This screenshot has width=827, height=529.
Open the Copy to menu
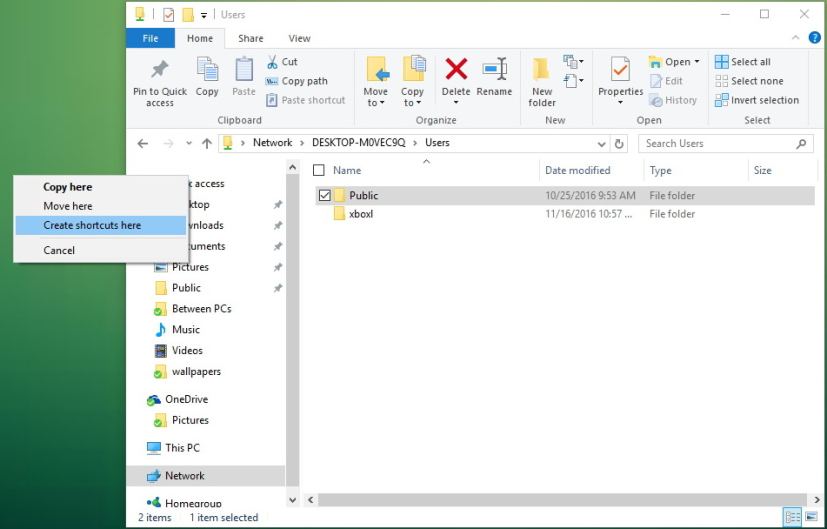coord(412,81)
